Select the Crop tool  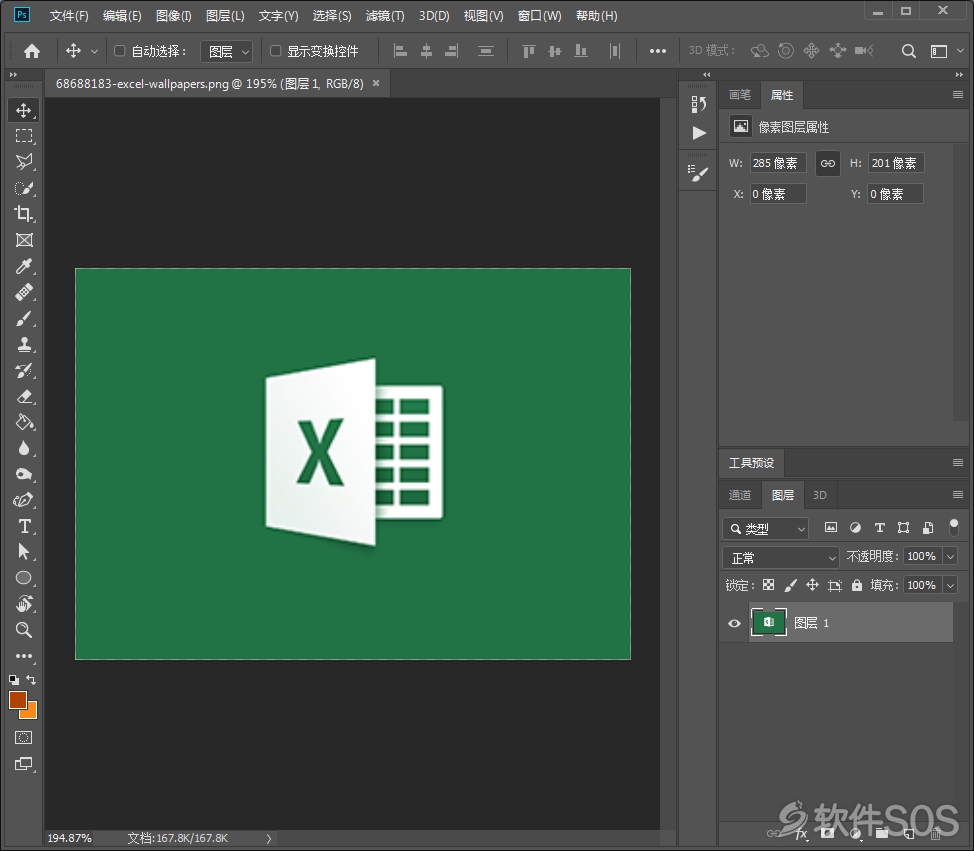[x=24, y=214]
